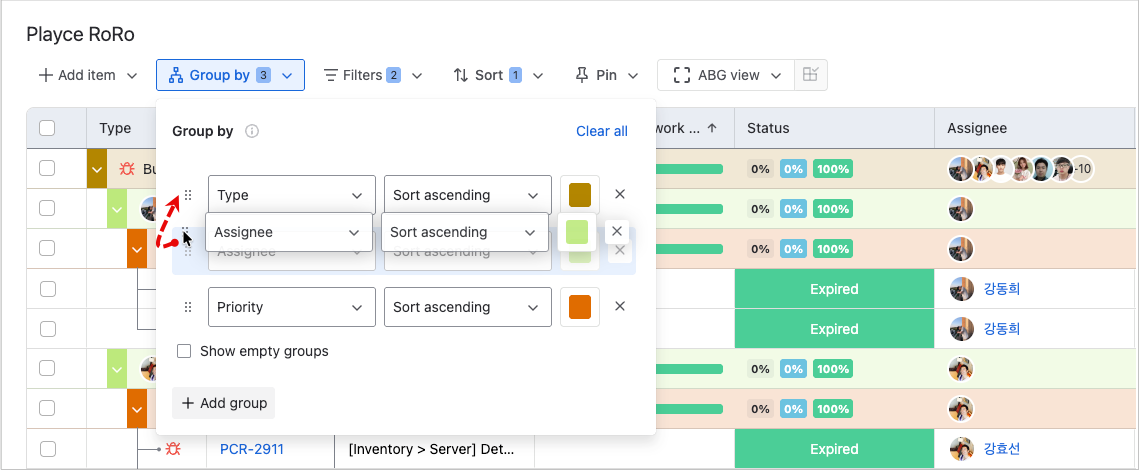Open the PCR-2911 issue link
The width and height of the screenshot is (1139, 470).
252,449
